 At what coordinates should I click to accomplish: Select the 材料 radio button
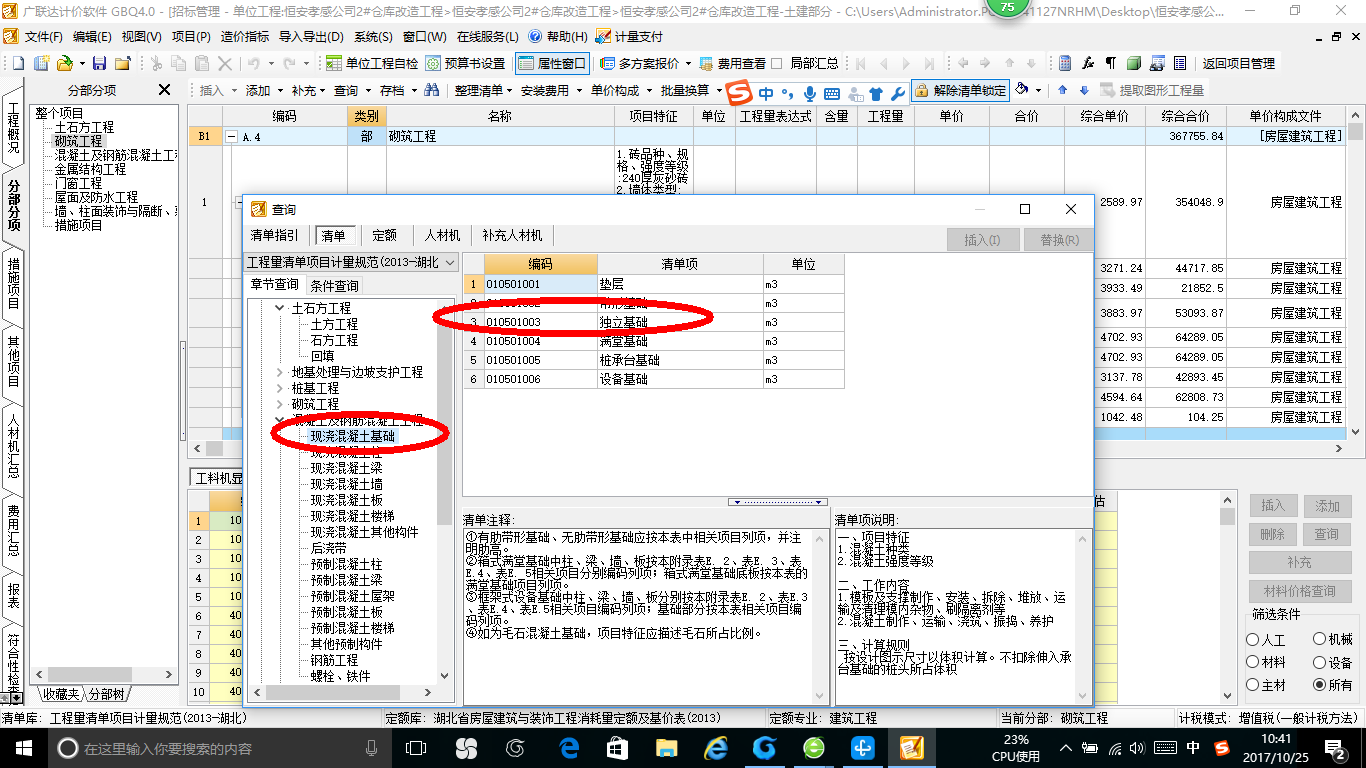point(1253,662)
